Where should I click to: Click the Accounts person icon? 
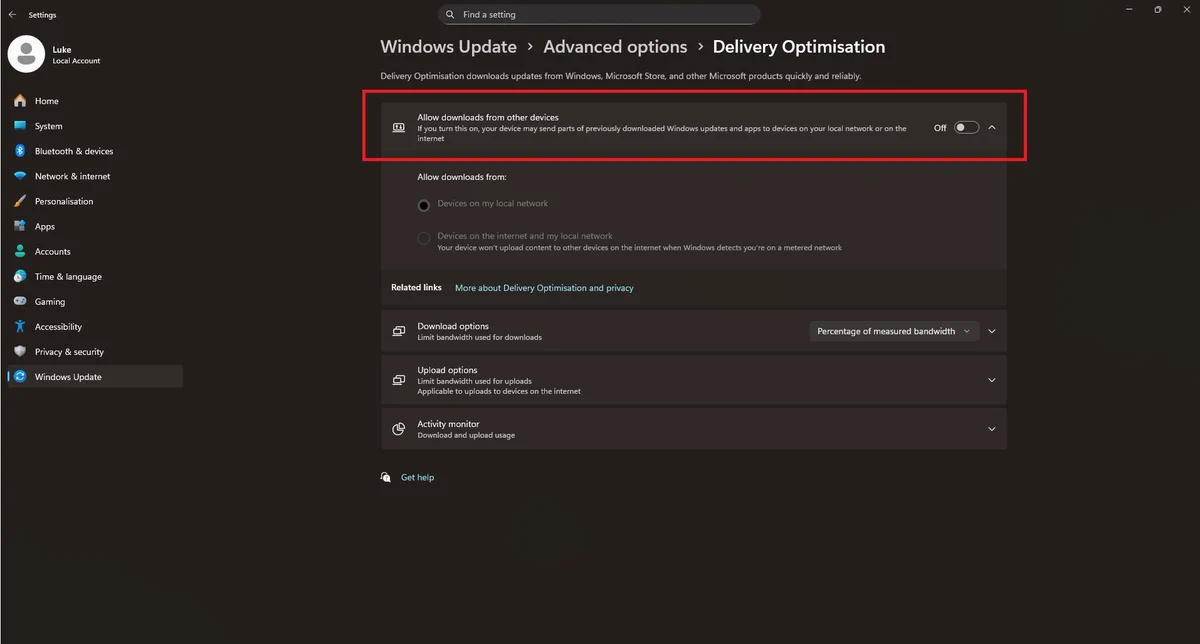[20, 251]
